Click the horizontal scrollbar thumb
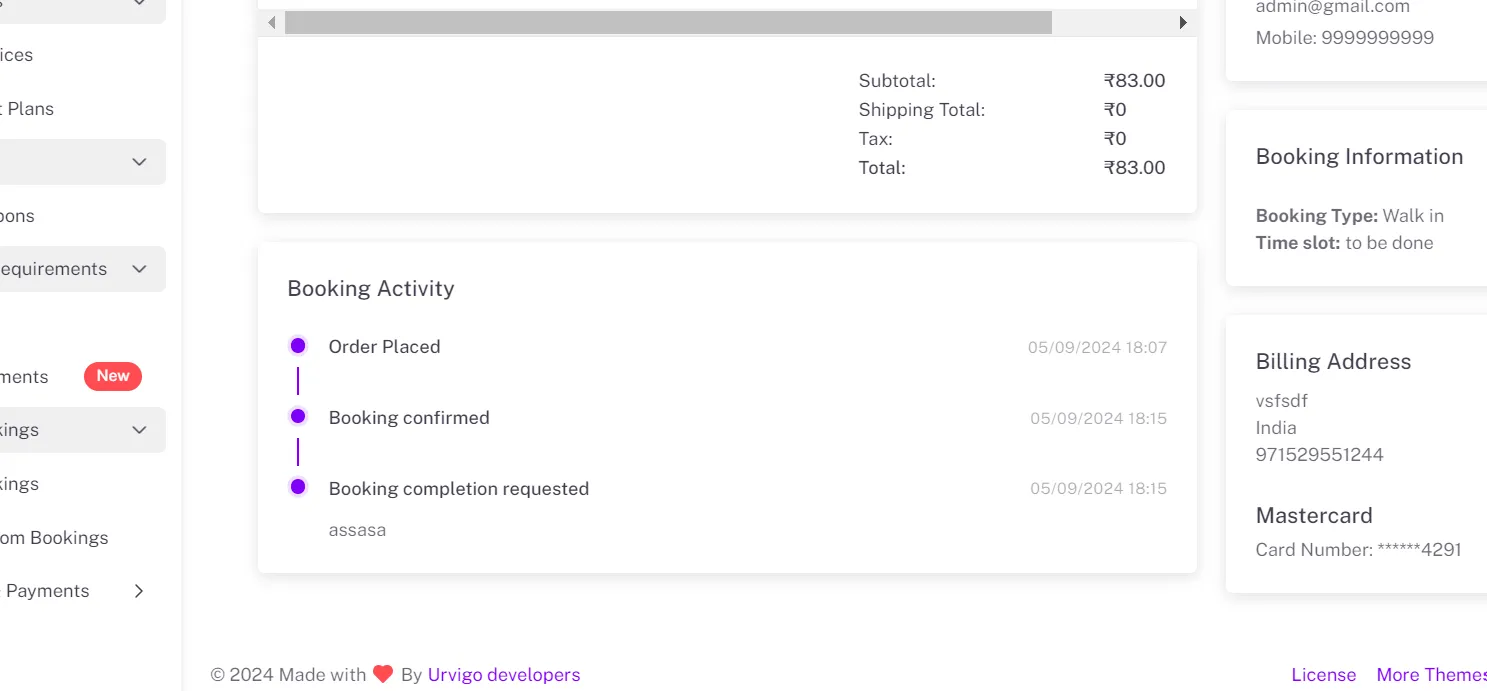Viewport: 1487px width, 691px height. click(x=668, y=22)
